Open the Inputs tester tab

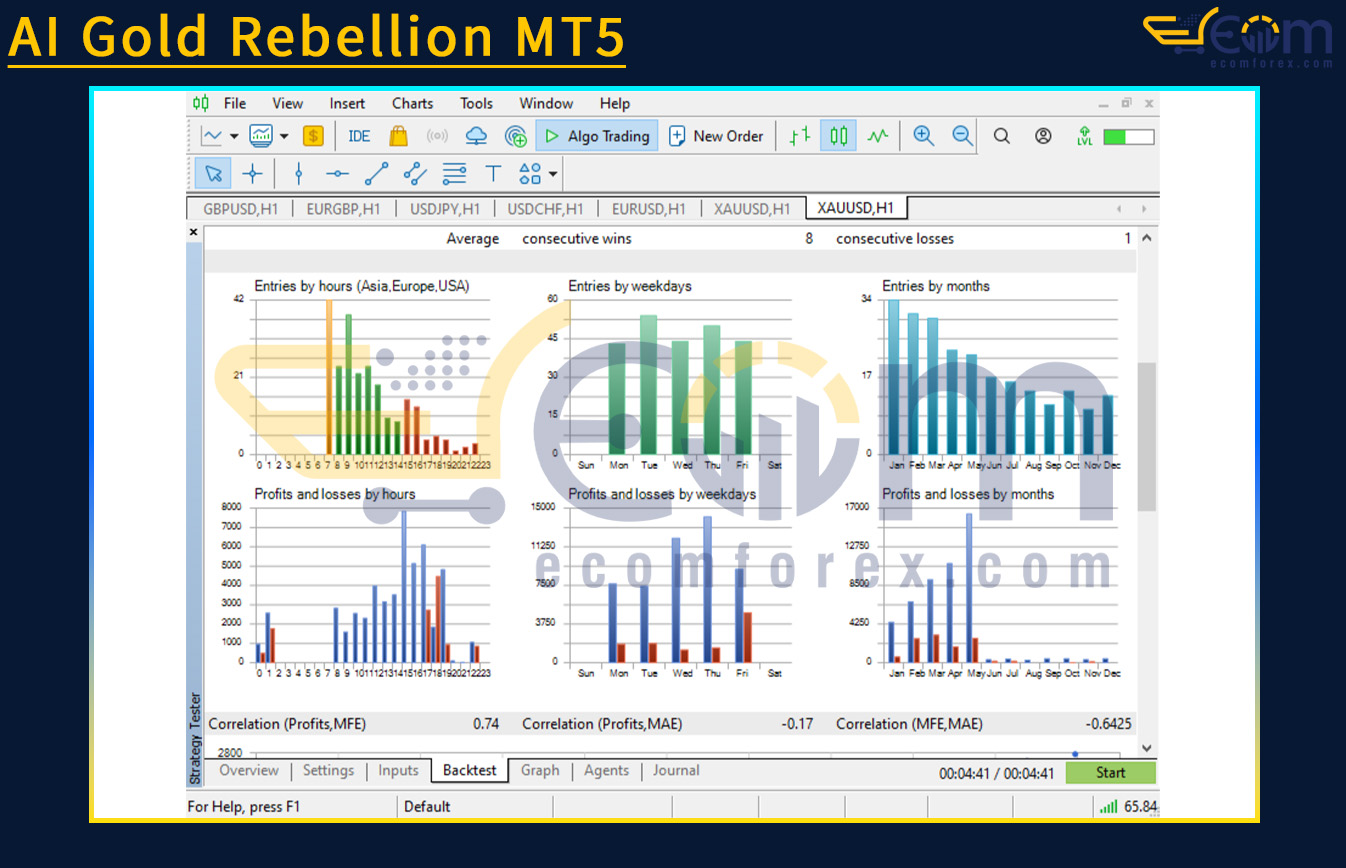(398, 770)
